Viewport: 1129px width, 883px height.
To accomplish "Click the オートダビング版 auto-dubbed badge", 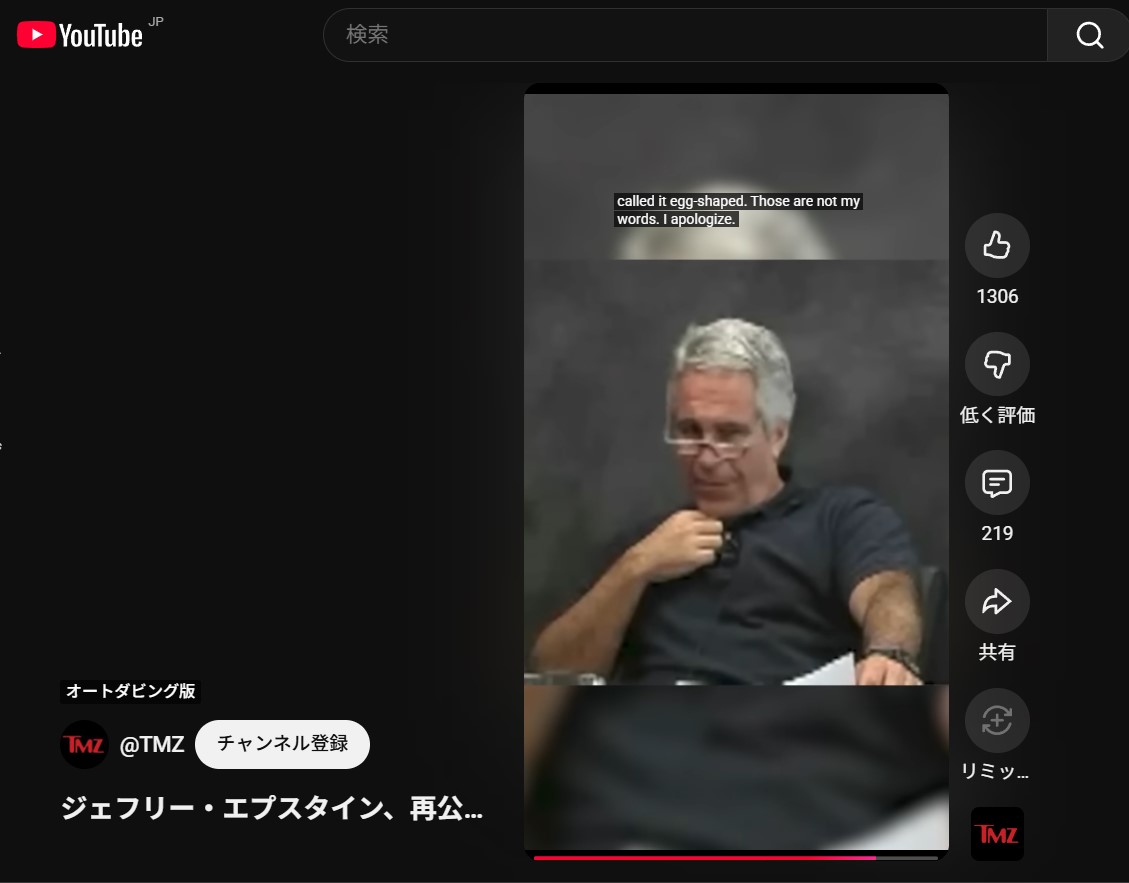I will [x=132, y=691].
